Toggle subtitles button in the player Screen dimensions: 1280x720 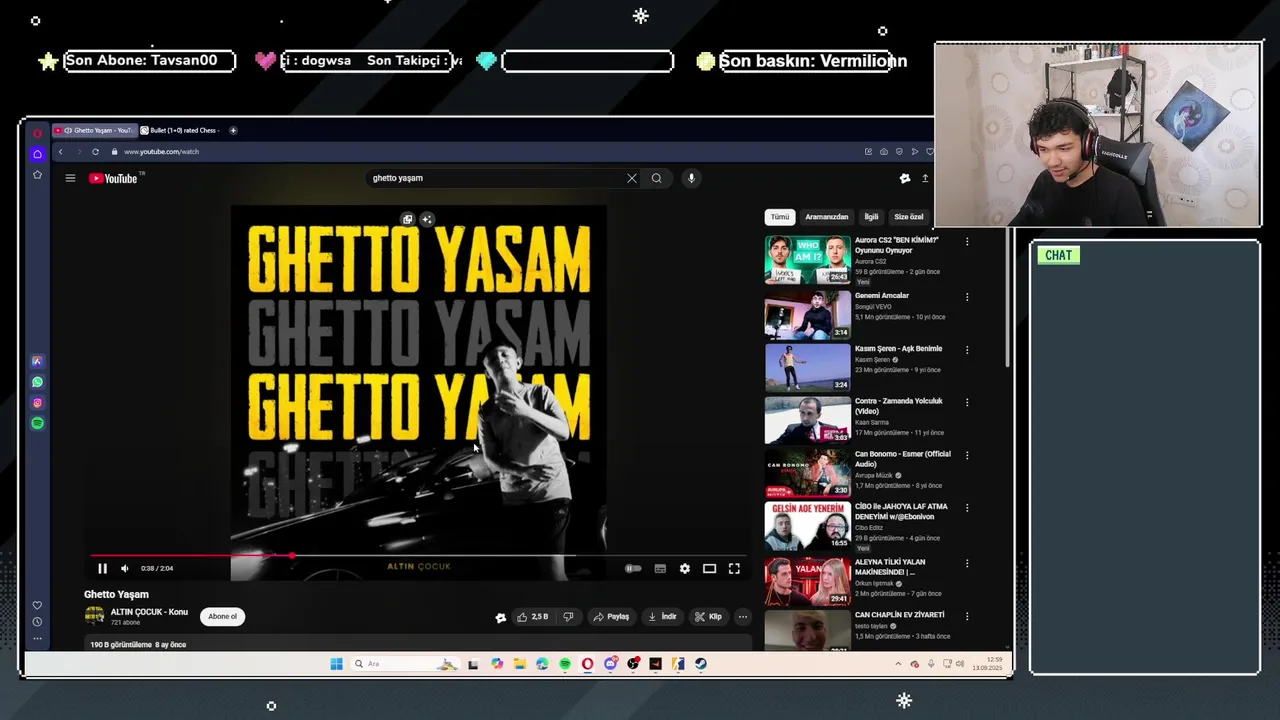660,568
